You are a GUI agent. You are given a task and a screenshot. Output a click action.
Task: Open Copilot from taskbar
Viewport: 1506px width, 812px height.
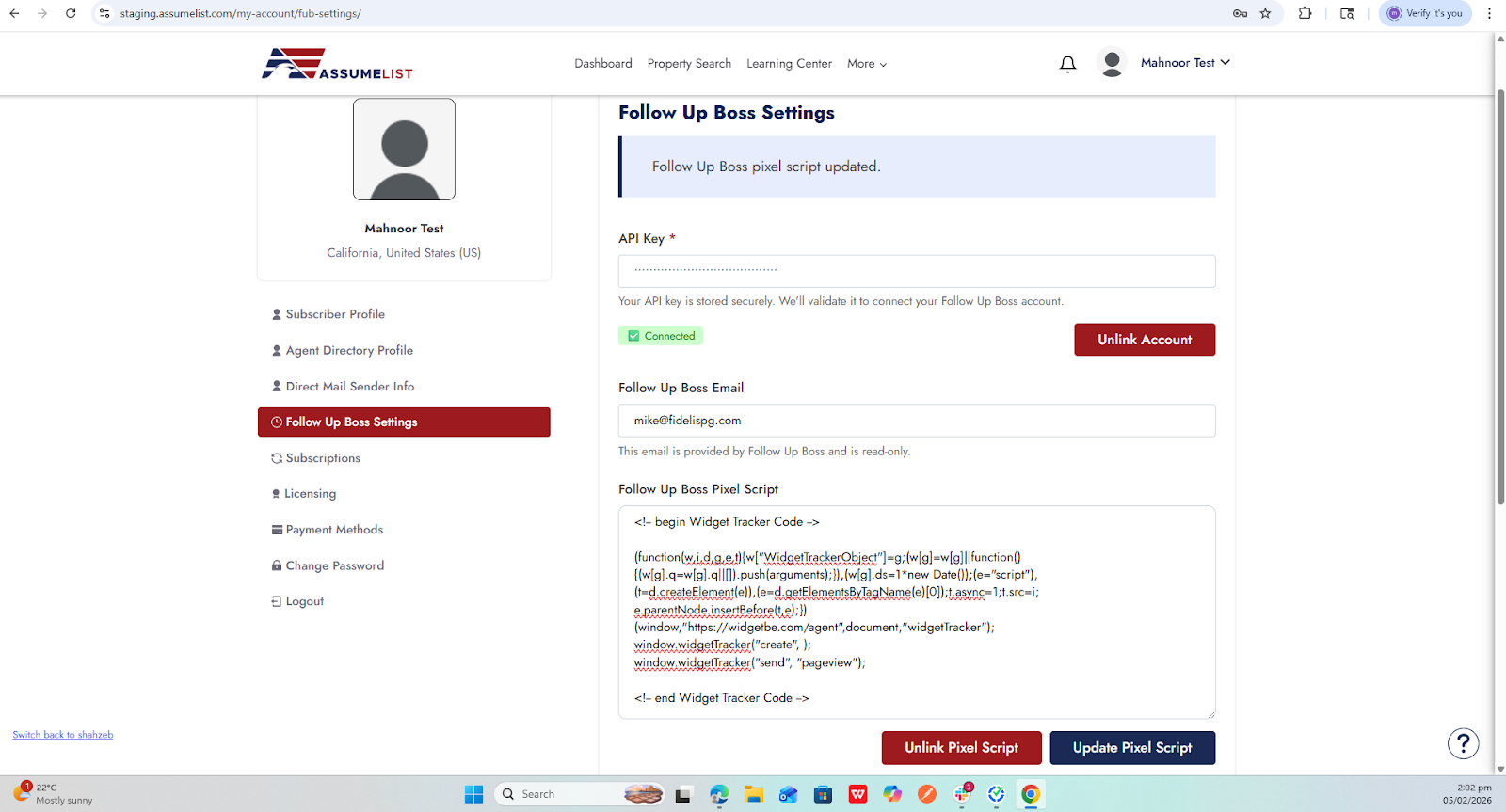tap(892, 794)
